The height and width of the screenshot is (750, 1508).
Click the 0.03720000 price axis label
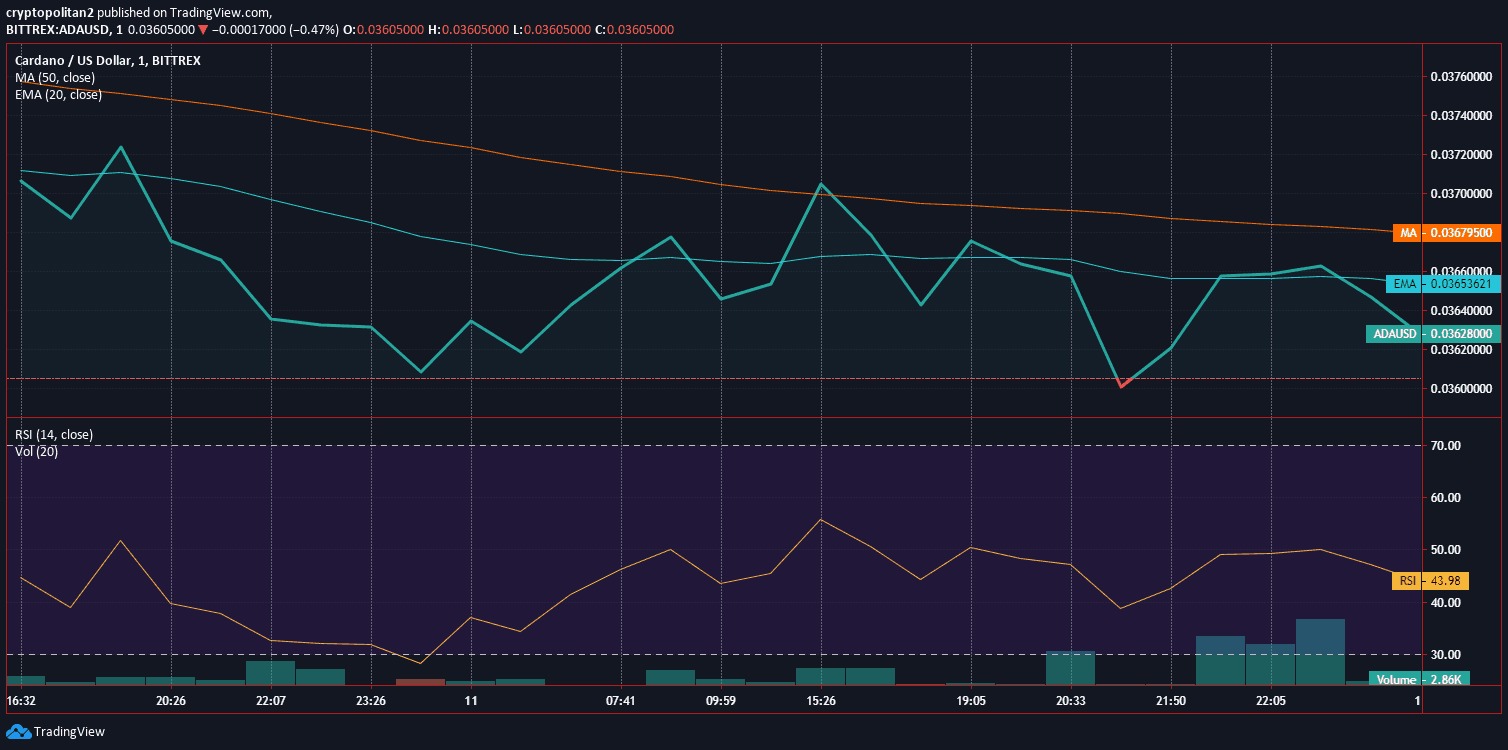click(1462, 155)
